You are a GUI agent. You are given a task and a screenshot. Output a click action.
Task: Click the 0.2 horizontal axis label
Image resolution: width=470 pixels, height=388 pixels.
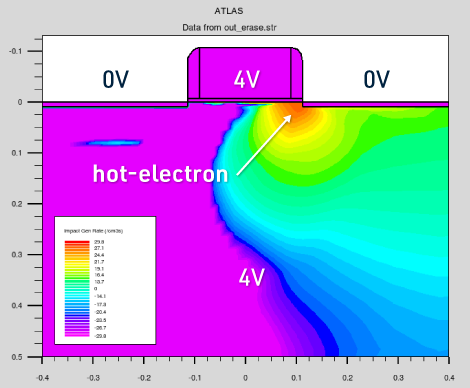pyautogui.click(x=348, y=378)
